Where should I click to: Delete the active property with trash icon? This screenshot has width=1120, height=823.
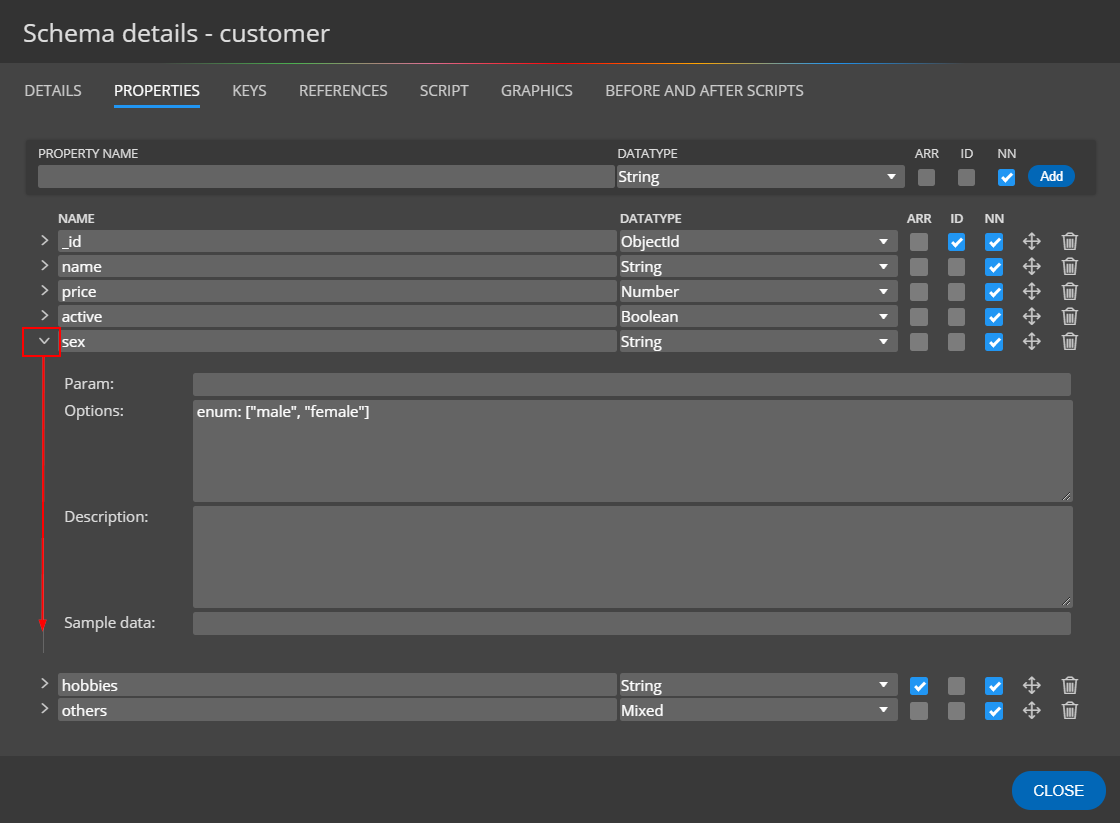1069,316
